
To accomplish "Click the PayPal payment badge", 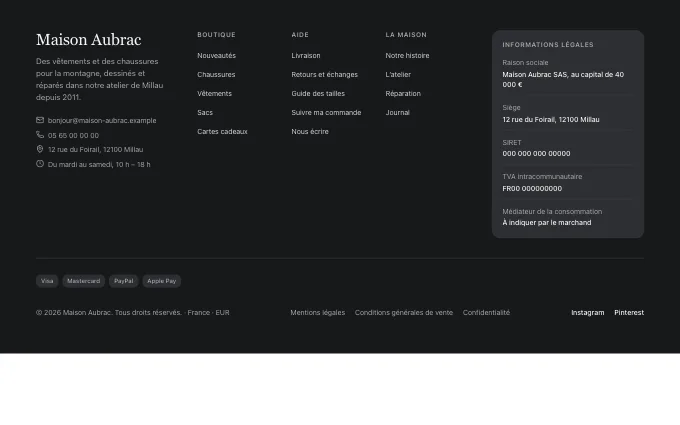I will coord(124,281).
